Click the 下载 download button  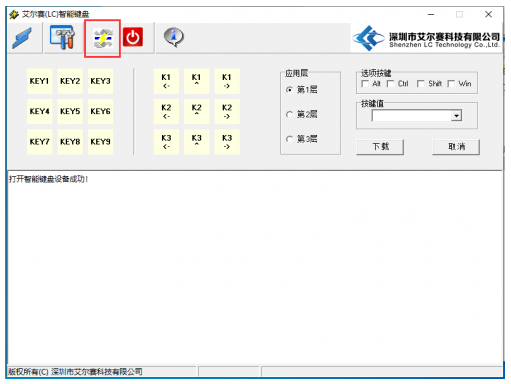380,147
